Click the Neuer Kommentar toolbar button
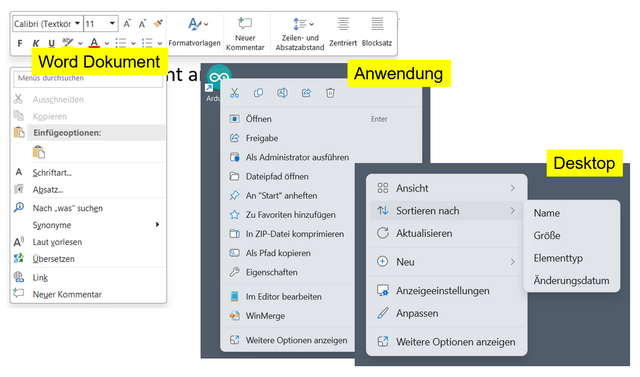 [245, 33]
